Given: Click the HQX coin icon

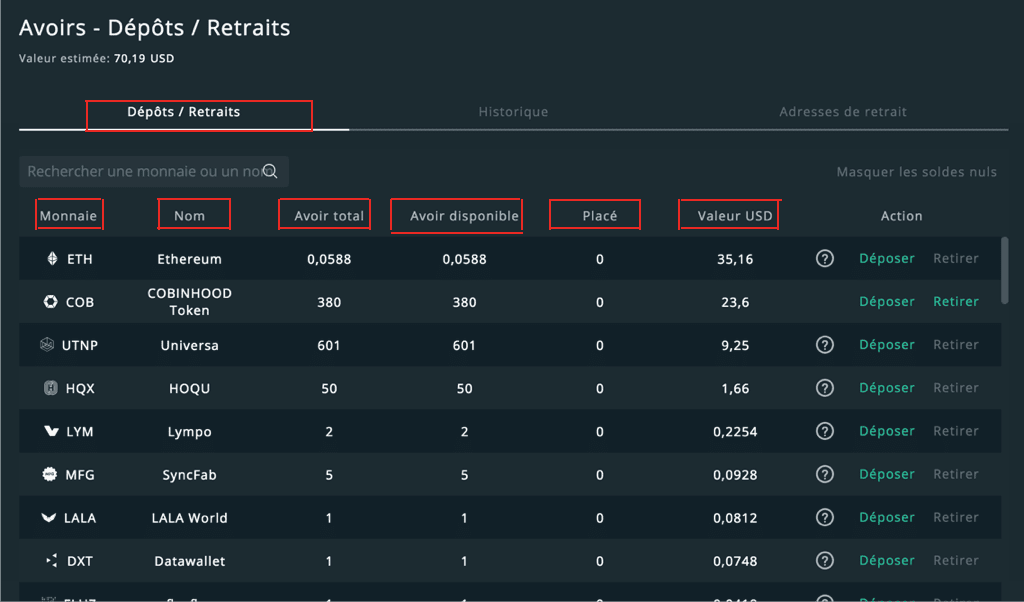Looking at the screenshot, I should pyautogui.click(x=50, y=388).
